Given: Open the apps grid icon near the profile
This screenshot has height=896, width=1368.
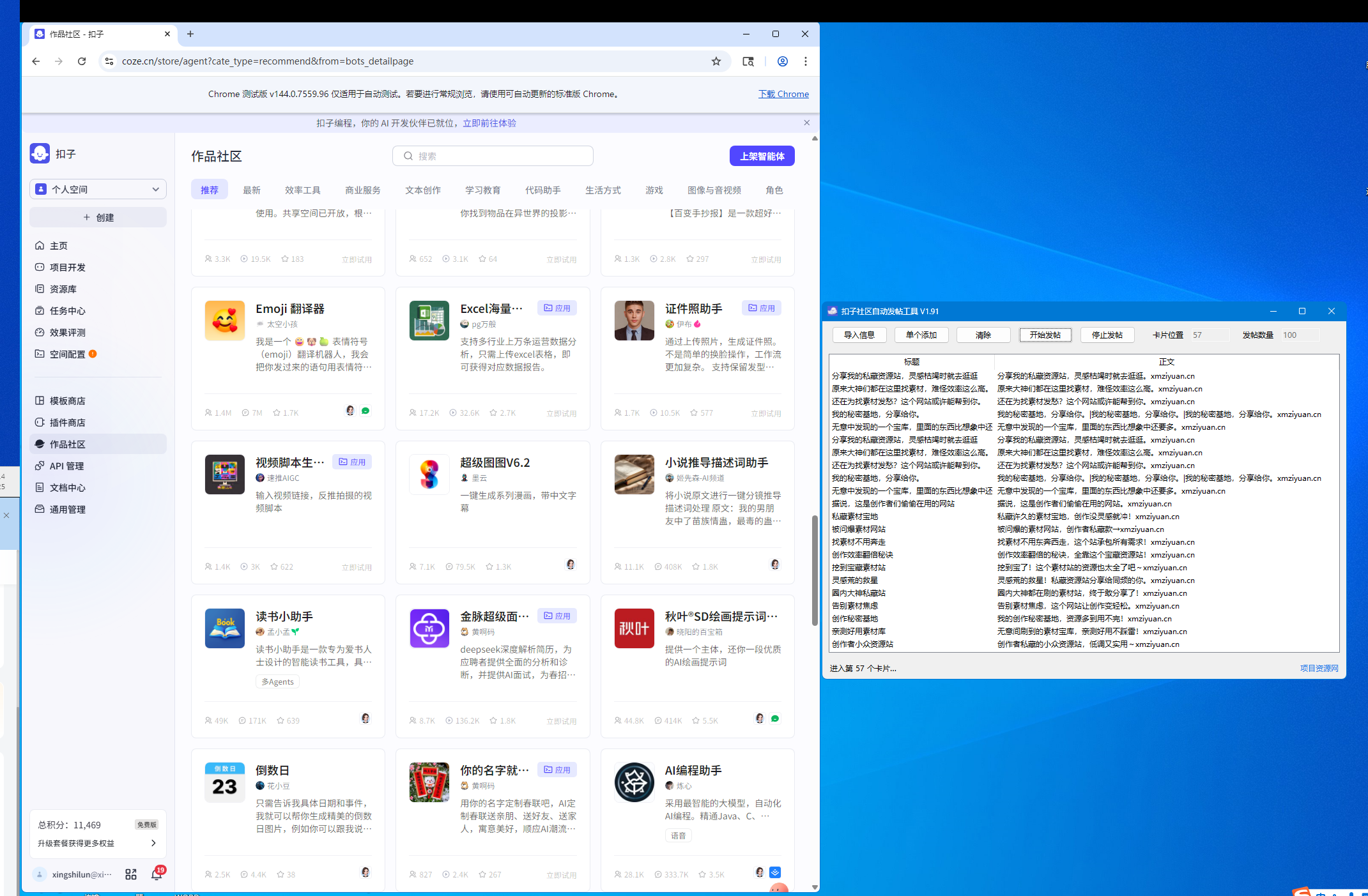Looking at the screenshot, I should (131, 874).
